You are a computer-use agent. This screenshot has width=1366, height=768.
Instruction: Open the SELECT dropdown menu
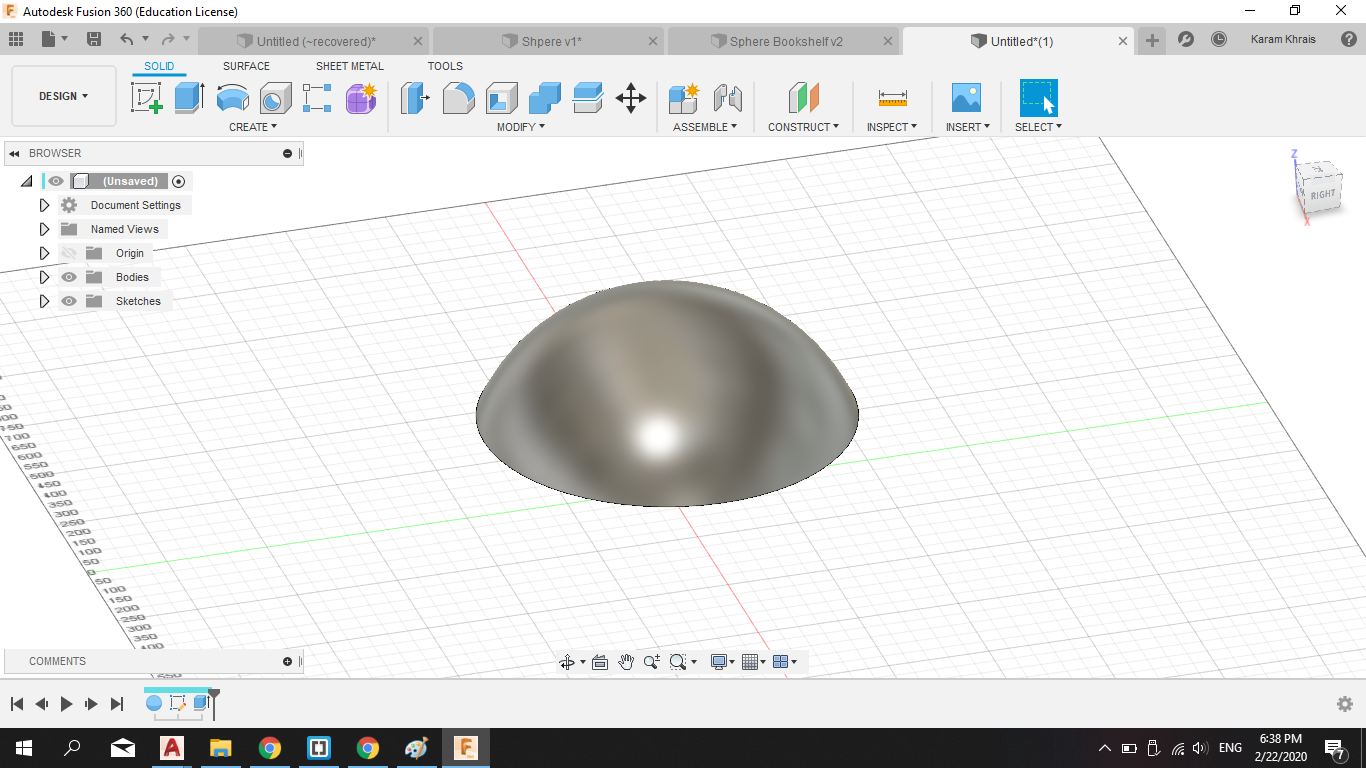click(x=1038, y=127)
